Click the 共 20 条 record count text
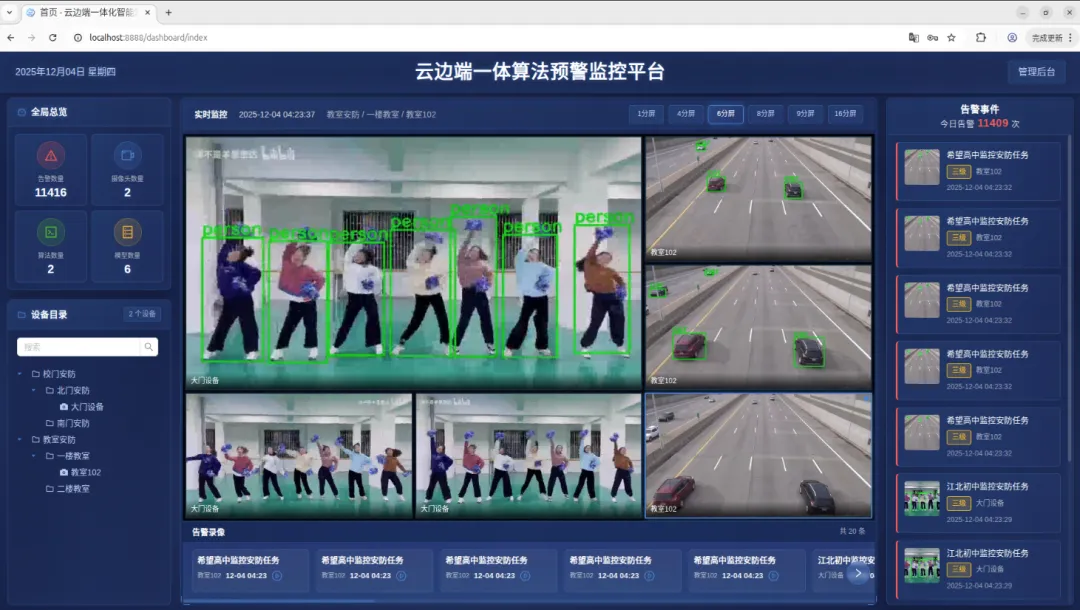 point(852,532)
